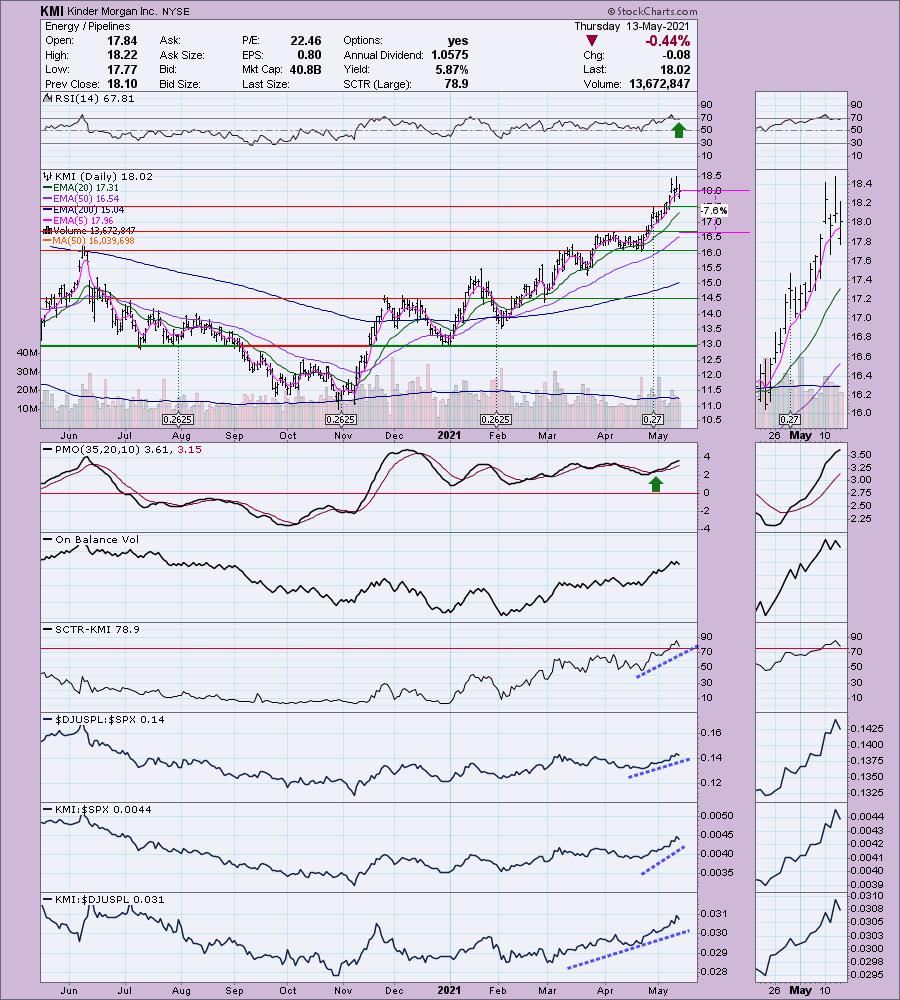Select the Annual Dividend value 1.0575

click(x=450, y=55)
